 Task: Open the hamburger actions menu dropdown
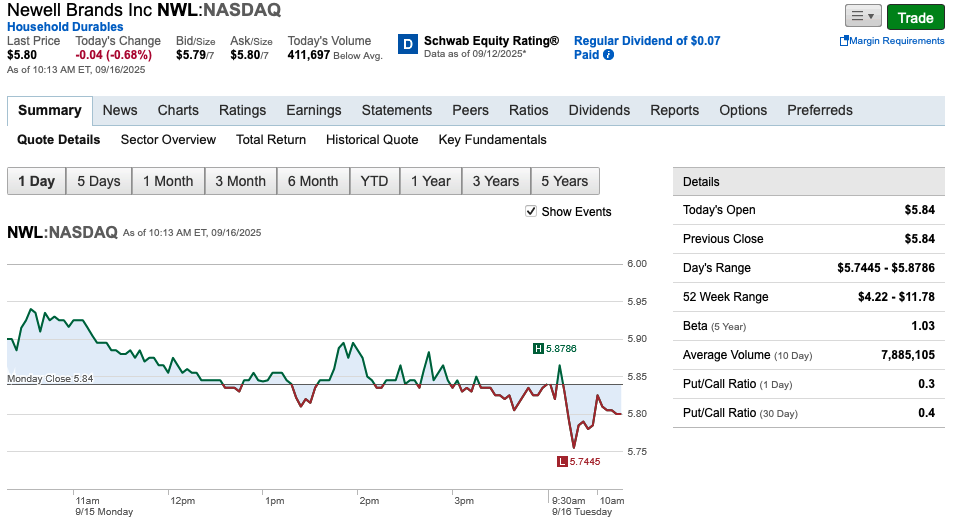(x=863, y=16)
